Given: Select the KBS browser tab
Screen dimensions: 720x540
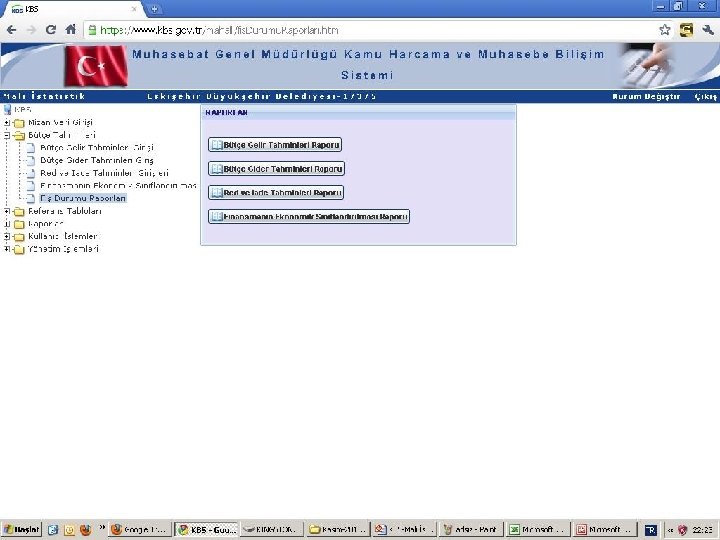Looking at the screenshot, I should [x=73, y=9].
